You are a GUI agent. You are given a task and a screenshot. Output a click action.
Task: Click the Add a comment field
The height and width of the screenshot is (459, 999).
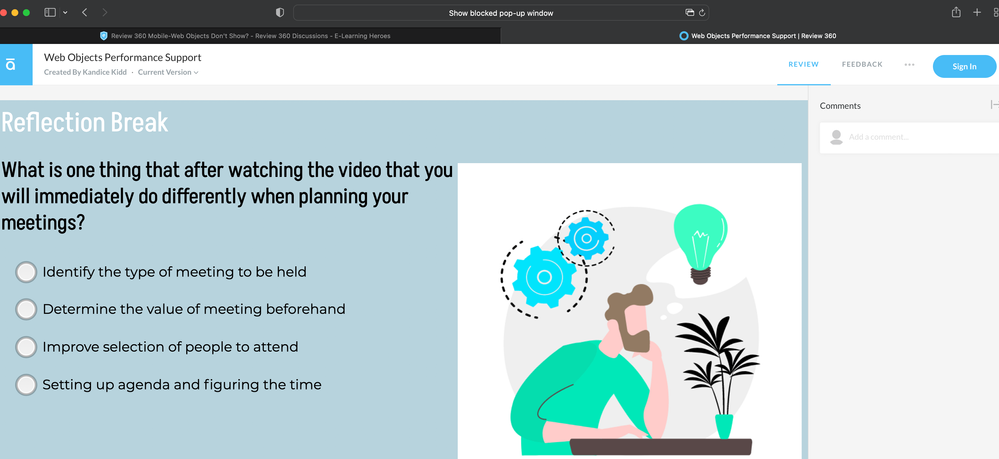909,137
